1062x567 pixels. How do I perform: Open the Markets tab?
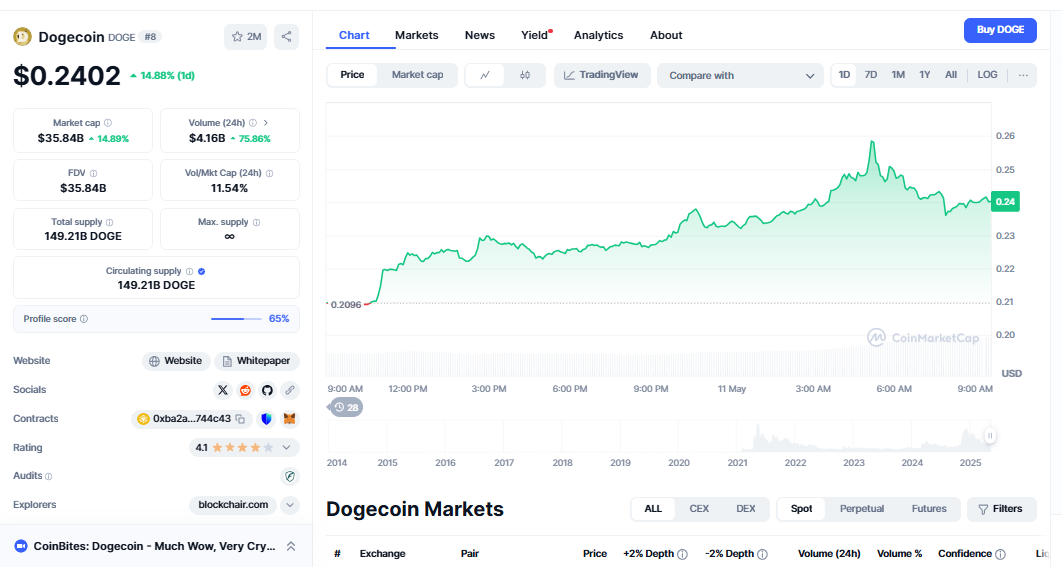417,35
